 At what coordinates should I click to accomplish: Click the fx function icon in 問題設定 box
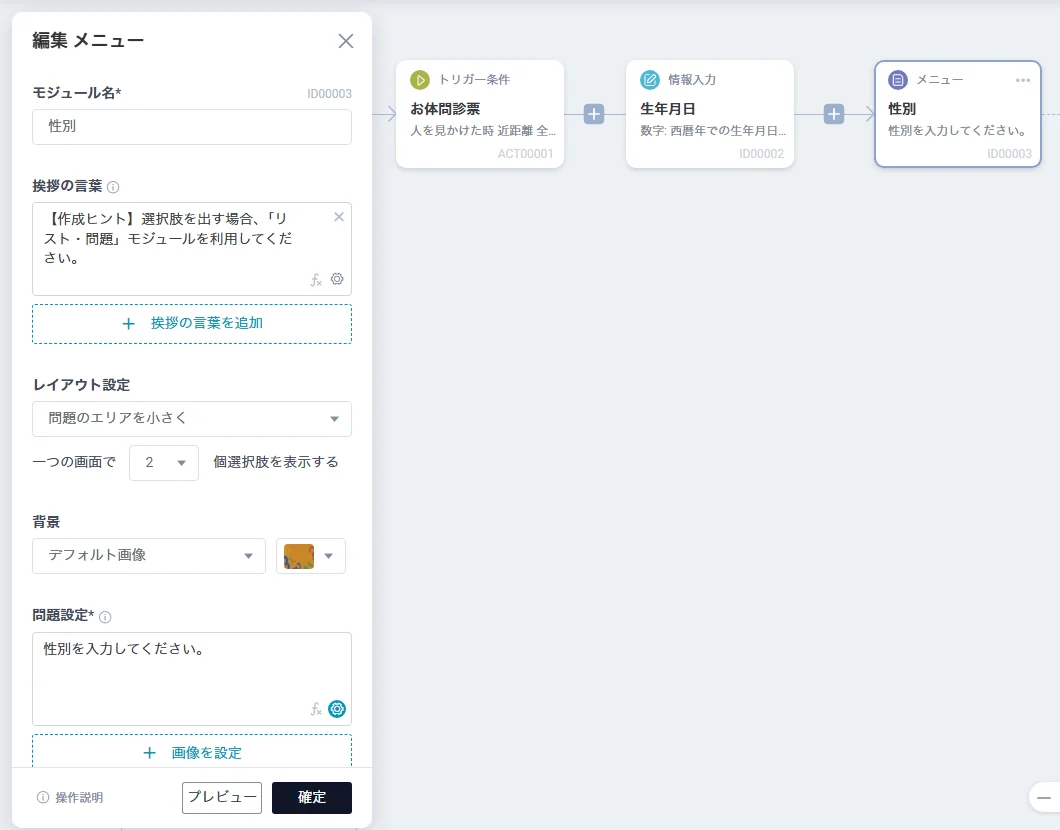pyautogui.click(x=316, y=709)
